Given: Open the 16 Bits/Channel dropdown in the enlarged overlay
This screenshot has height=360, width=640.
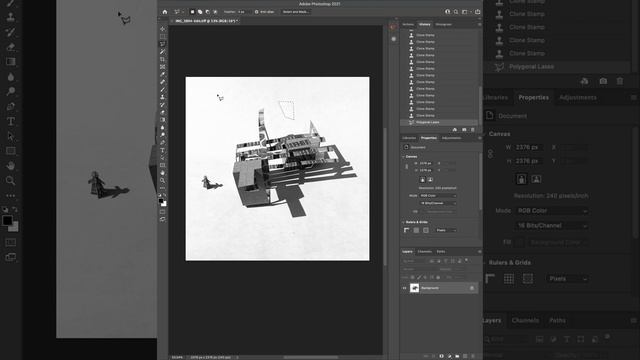Looking at the screenshot, I should click(552, 225).
